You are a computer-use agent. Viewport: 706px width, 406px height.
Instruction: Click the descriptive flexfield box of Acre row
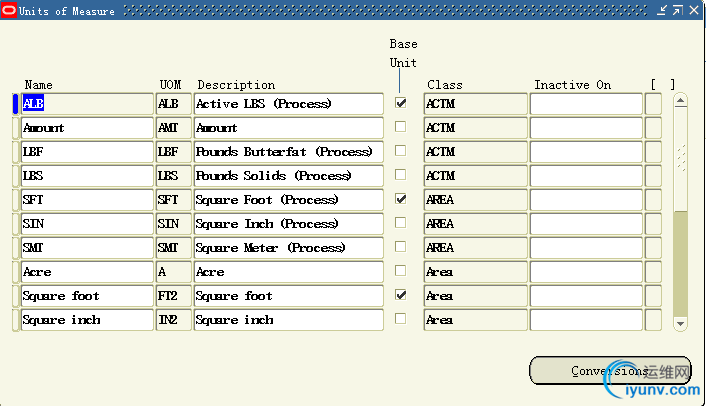pyautogui.click(x=653, y=272)
